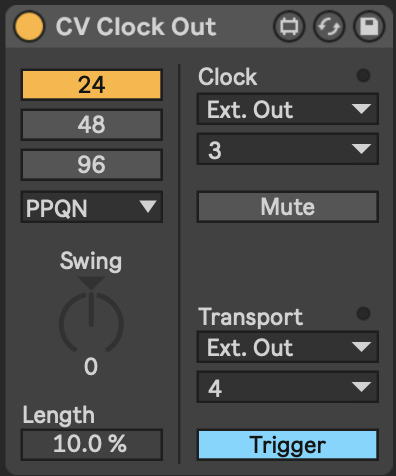Image resolution: width=396 pixels, height=476 pixels.
Task: Open the Clock output channel 3 dropdown
Action: 288,149
